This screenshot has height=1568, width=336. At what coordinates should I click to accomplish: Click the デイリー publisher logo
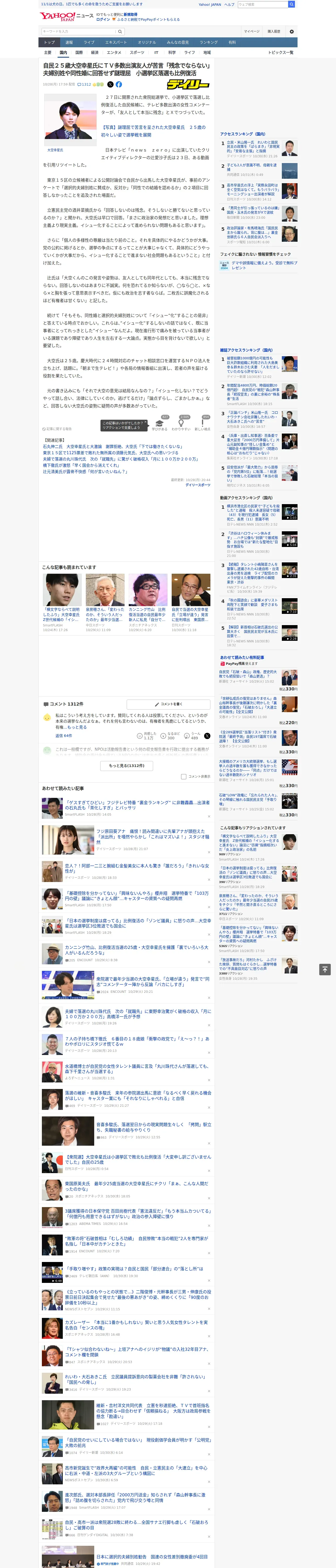188,85
